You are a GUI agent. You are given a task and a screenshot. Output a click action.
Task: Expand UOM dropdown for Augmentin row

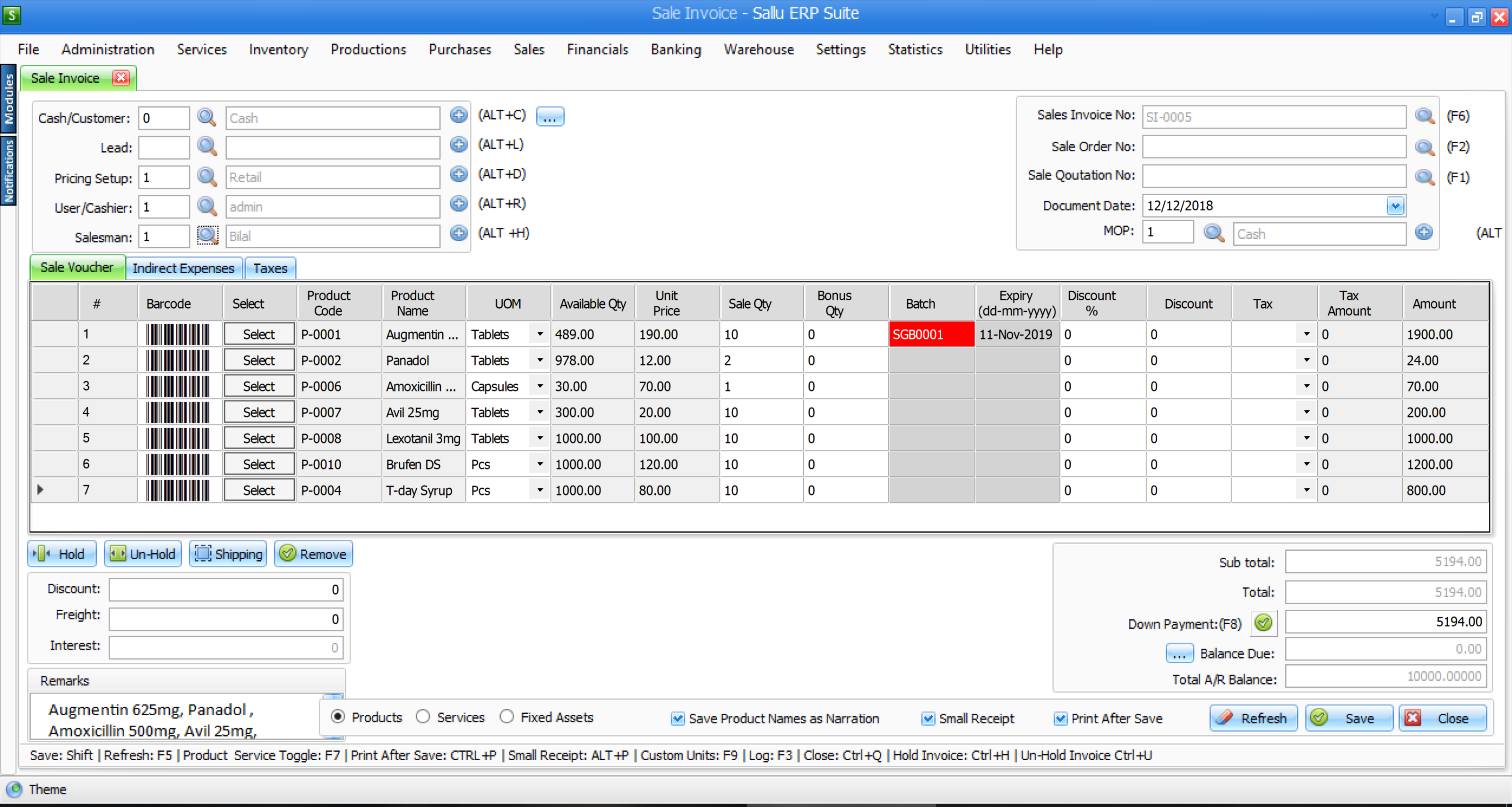tap(540, 334)
